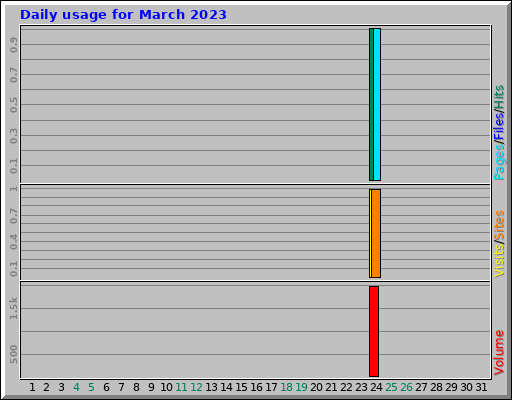512x400 pixels.
Task: Click the 0.4 label on the visits axis
Action: 13,242
